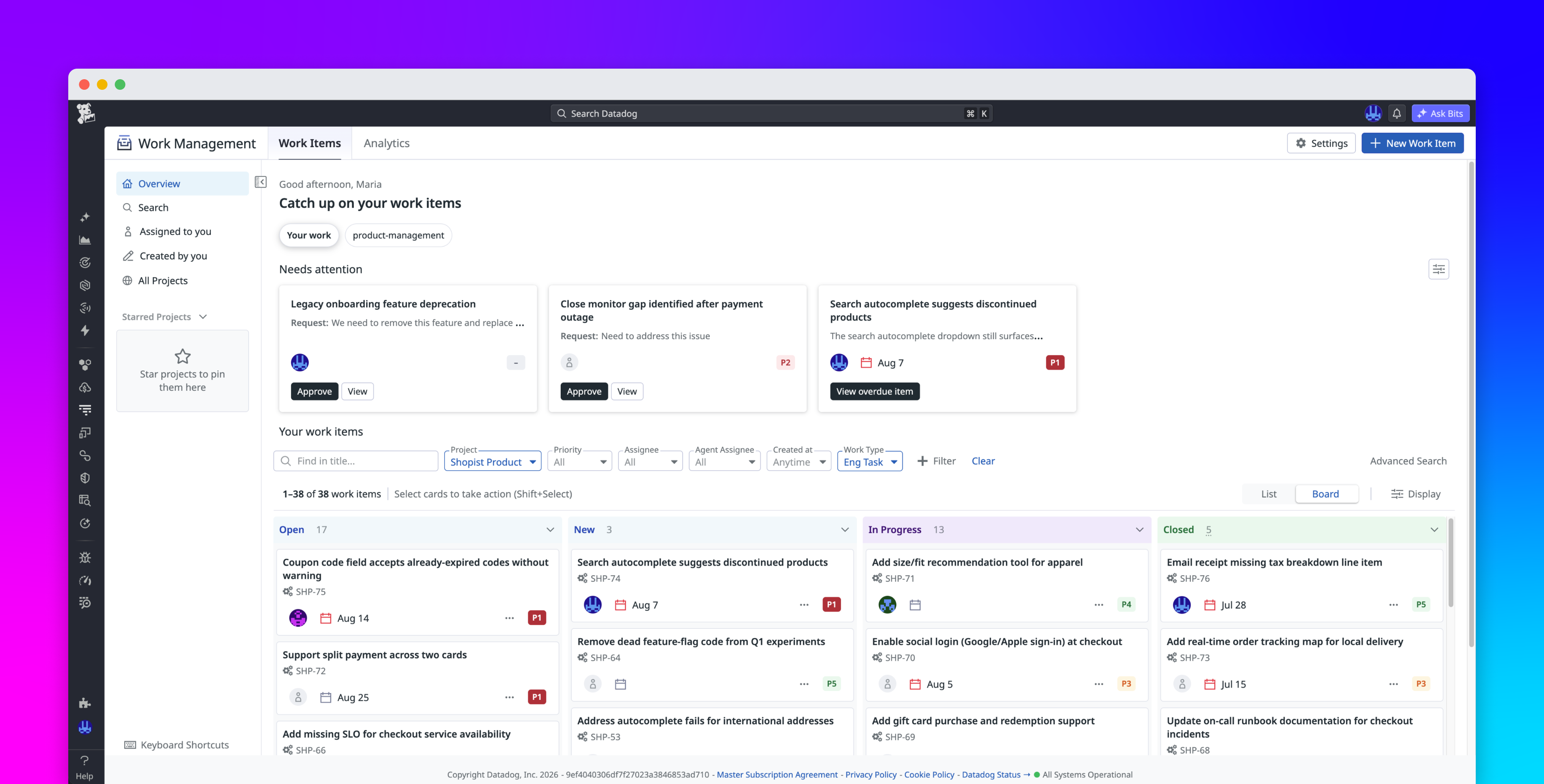Select the product-management chip
Viewport: 1544px width, 784px height.
[399, 235]
